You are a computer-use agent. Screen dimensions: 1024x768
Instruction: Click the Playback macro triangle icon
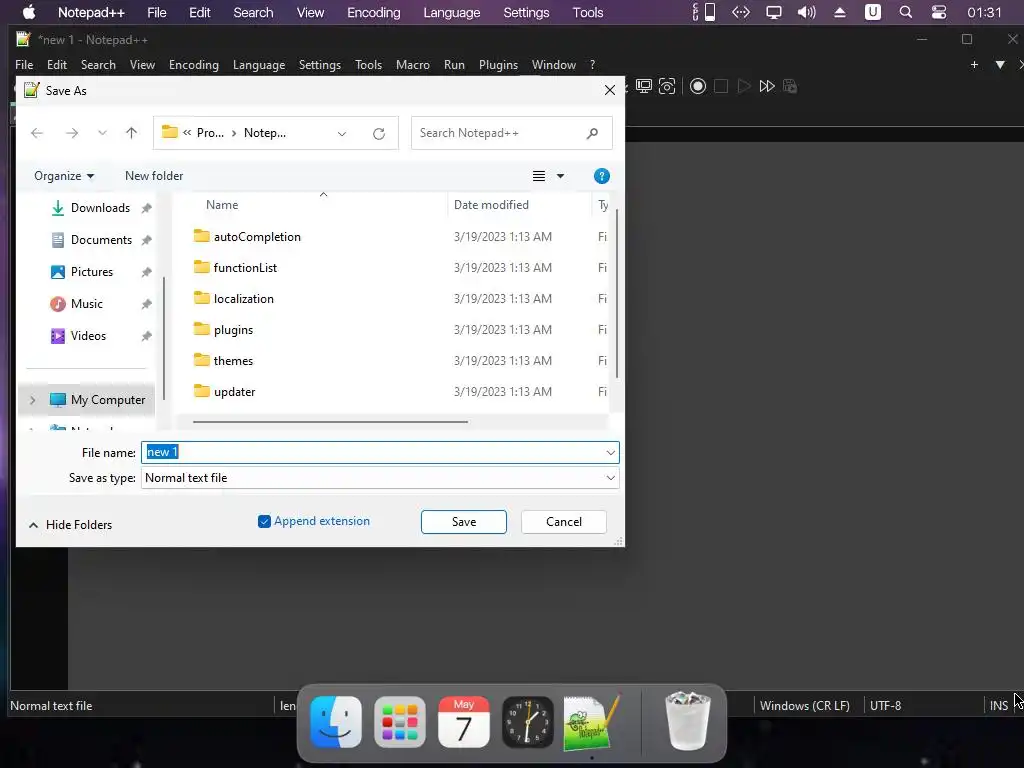click(x=744, y=86)
